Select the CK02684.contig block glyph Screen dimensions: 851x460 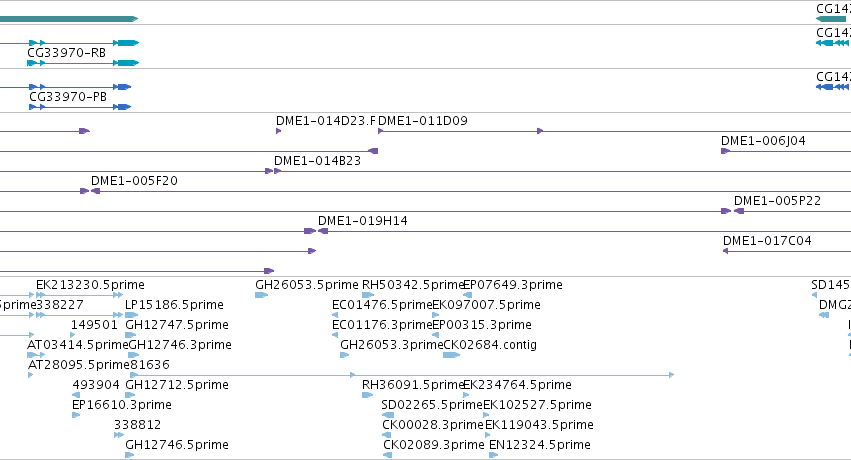coord(452,355)
